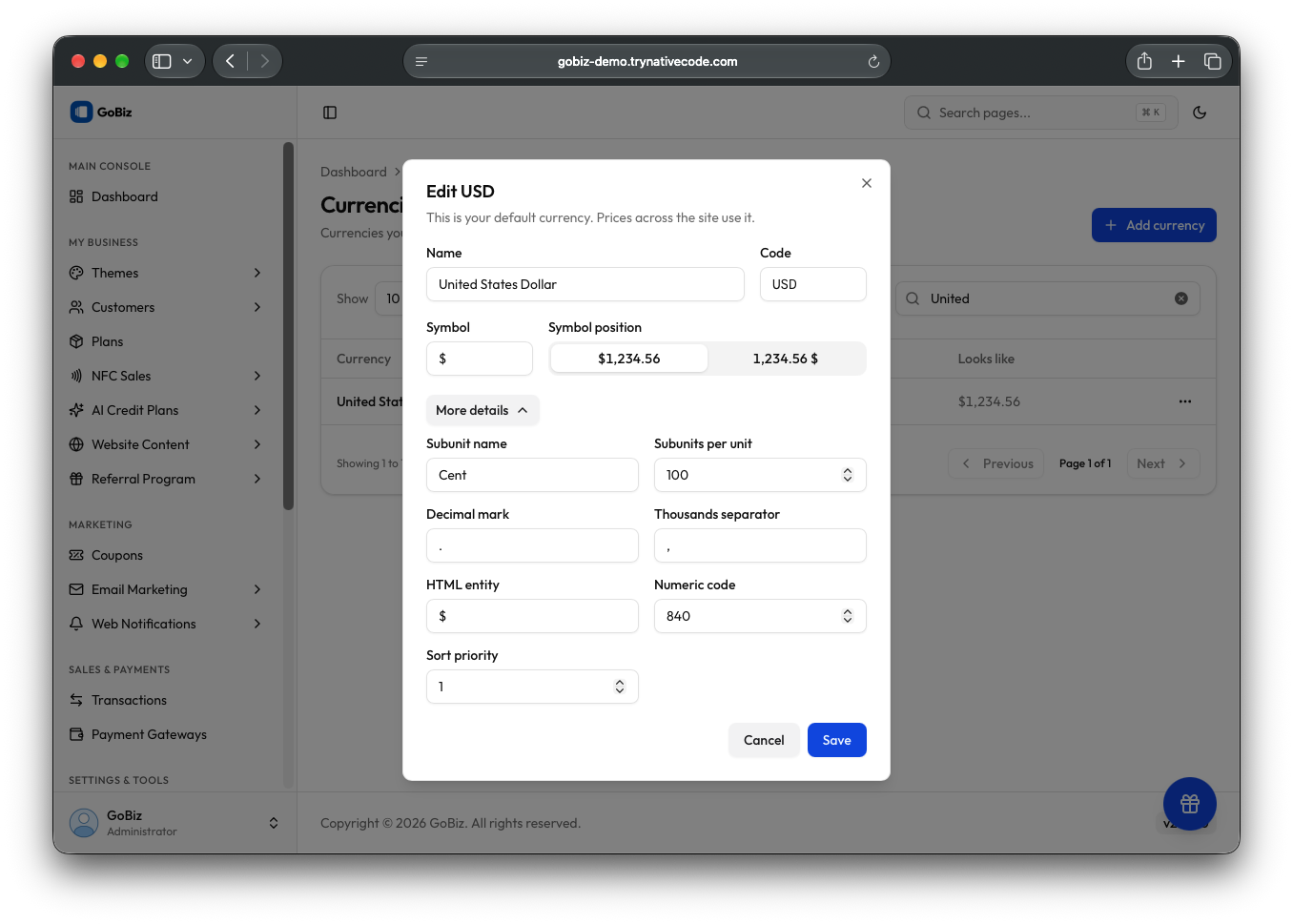Toggle Safari sidebar button

(x=162, y=61)
